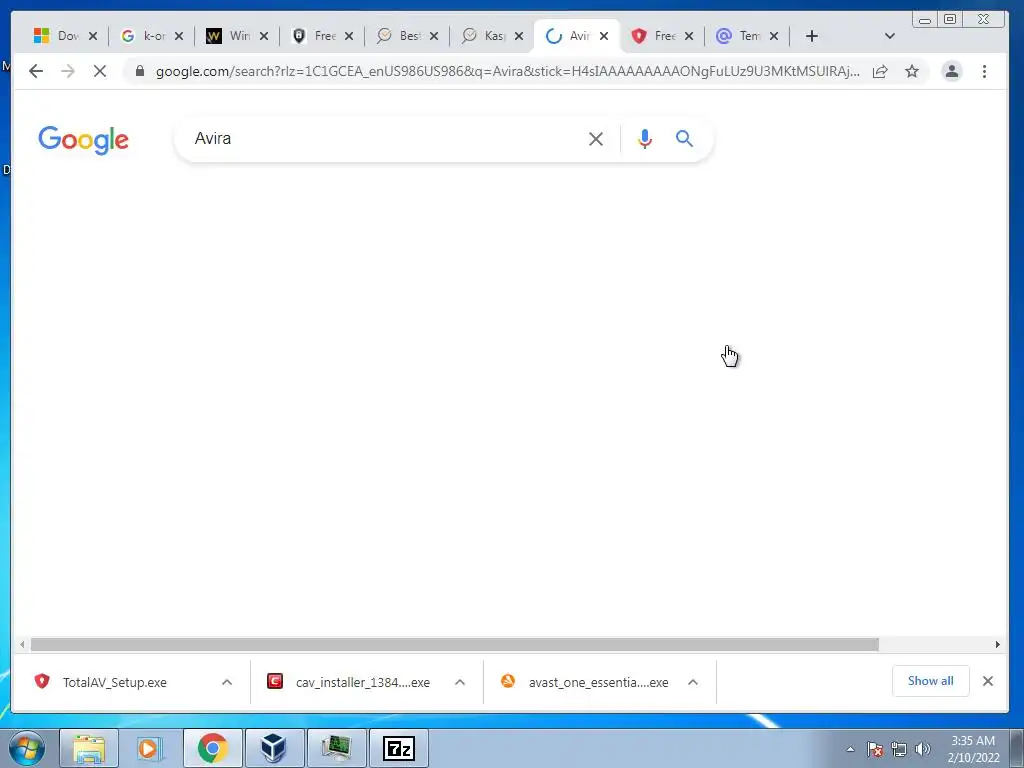Close the active 'Avir' tab

pos(604,36)
